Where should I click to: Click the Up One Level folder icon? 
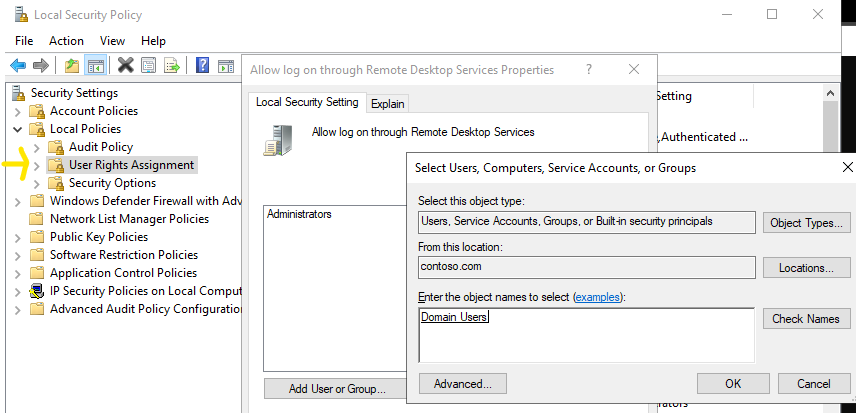point(72,66)
